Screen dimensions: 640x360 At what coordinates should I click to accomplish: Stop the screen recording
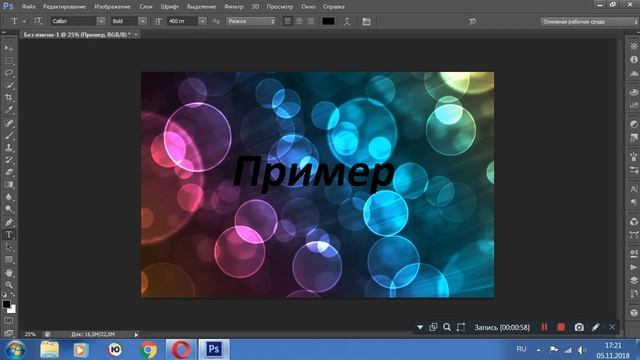point(561,327)
